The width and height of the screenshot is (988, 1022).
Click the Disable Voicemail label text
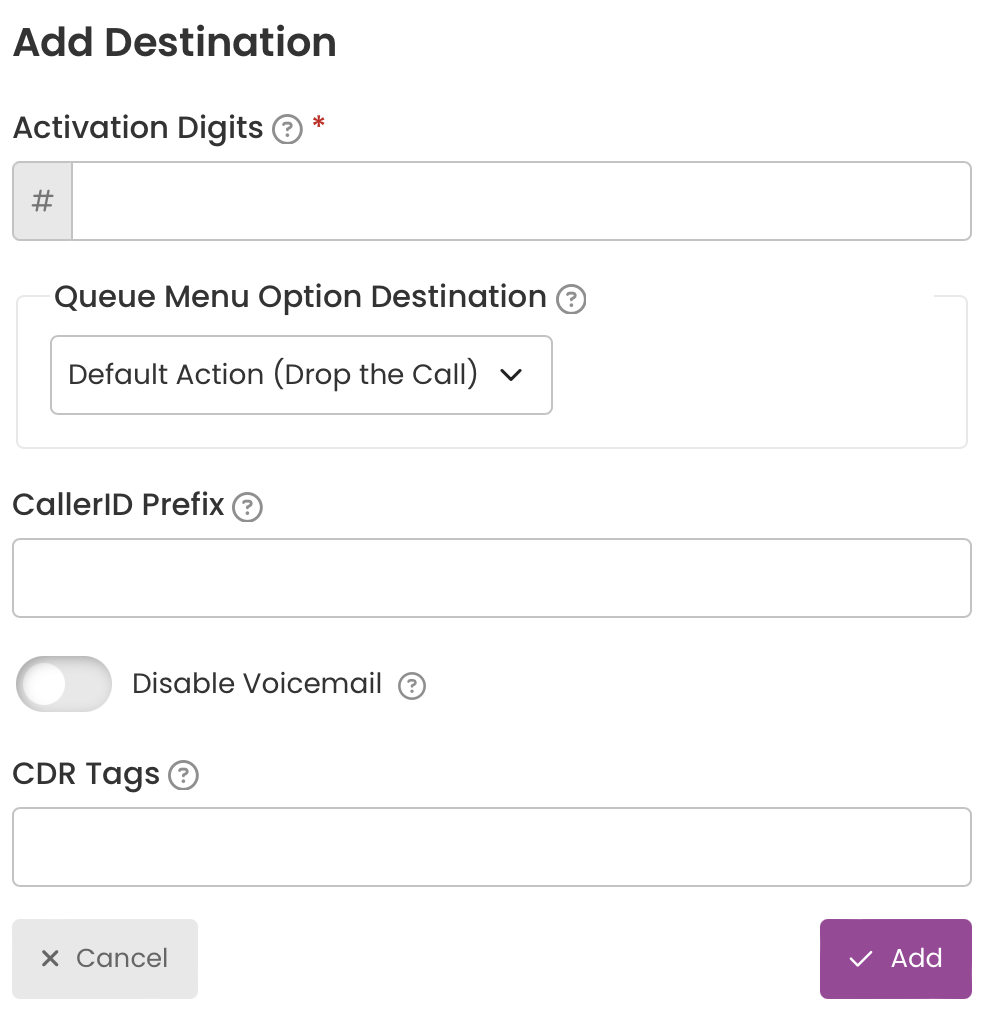click(x=257, y=684)
